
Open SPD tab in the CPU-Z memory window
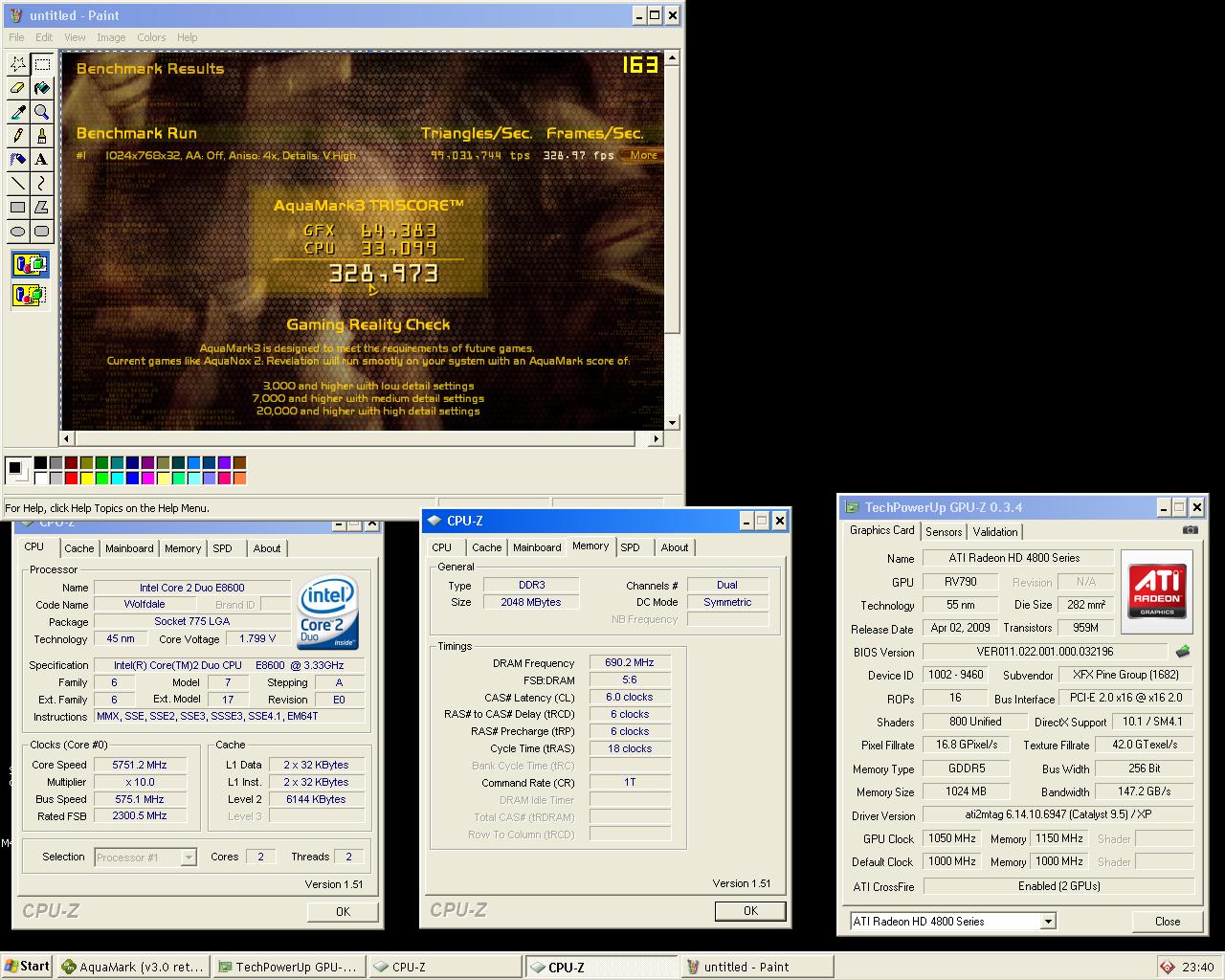[x=630, y=547]
